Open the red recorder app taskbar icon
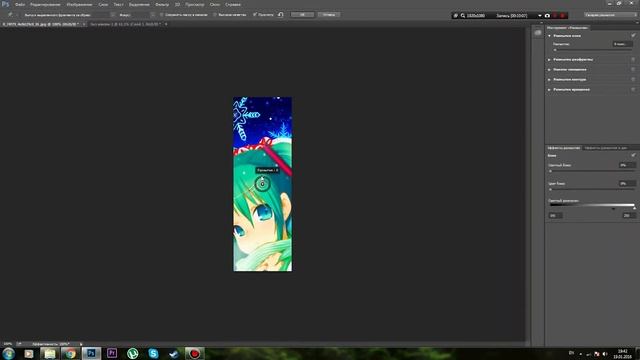 point(195,353)
